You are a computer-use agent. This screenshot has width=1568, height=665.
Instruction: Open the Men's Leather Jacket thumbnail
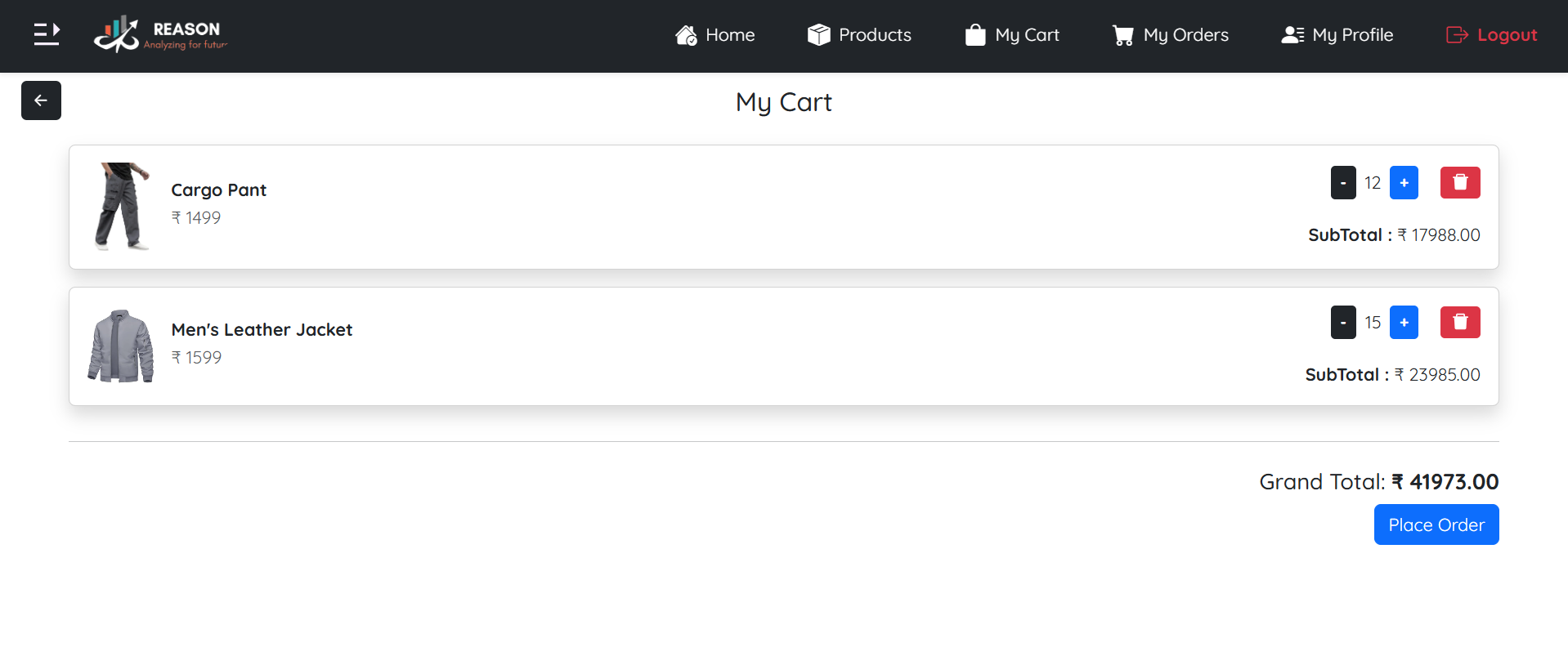(x=121, y=346)
